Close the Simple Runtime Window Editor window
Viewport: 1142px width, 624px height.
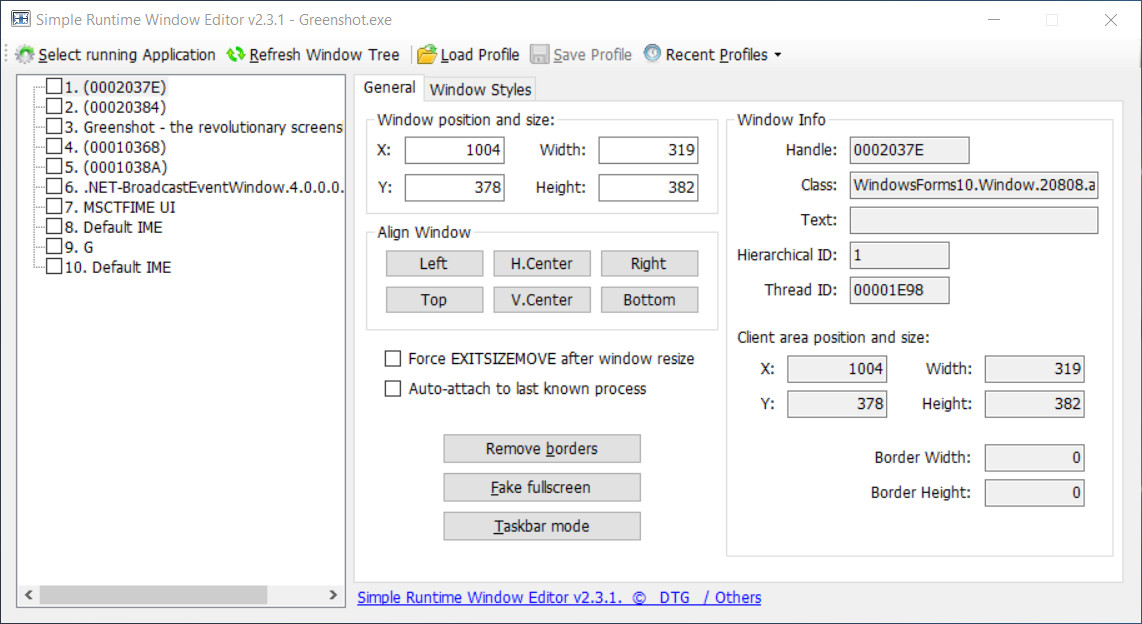pos(1111,20)
